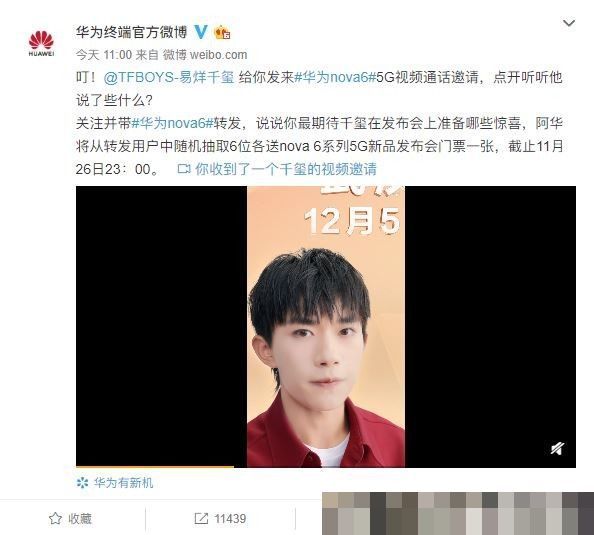The width and height of the screenshot is (594, 535).
Task: Open the 你收到了一个千玺的视频邀请 video link
Action: (x=286, y=169)
